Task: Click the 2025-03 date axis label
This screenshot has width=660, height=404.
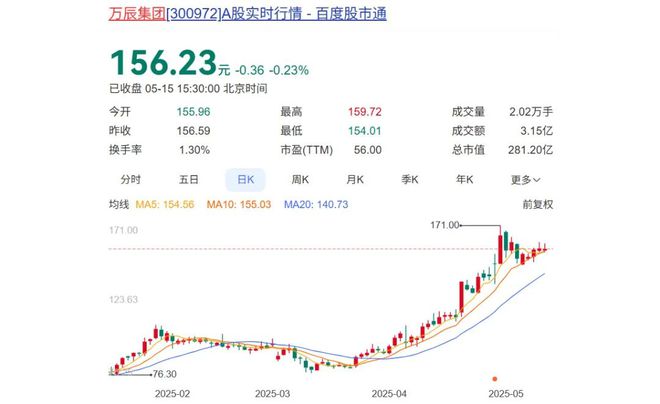Action: (272, 394)
